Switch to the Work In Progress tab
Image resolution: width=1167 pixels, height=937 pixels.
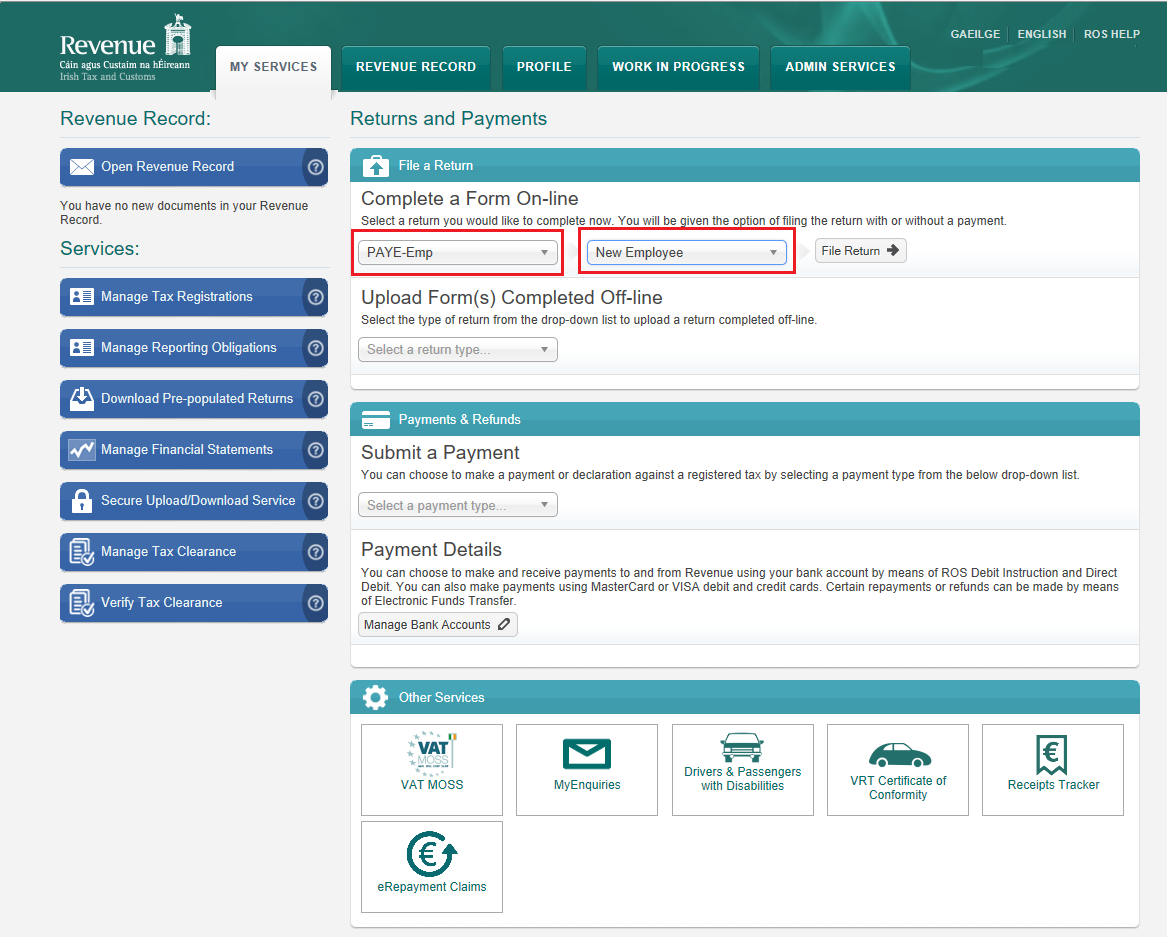pyautogui.click(x=678, y=67)
